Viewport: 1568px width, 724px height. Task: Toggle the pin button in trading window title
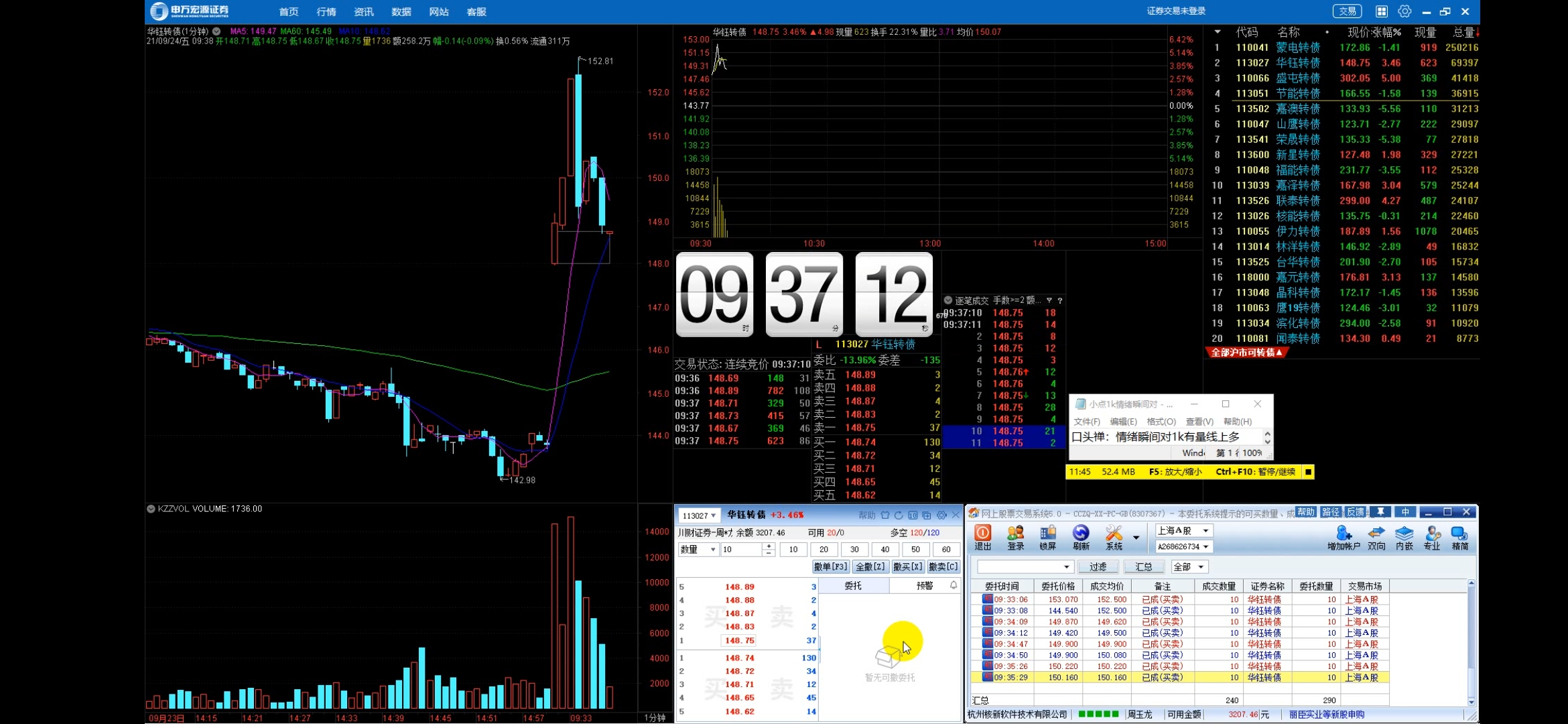(x=1380, y=512)
